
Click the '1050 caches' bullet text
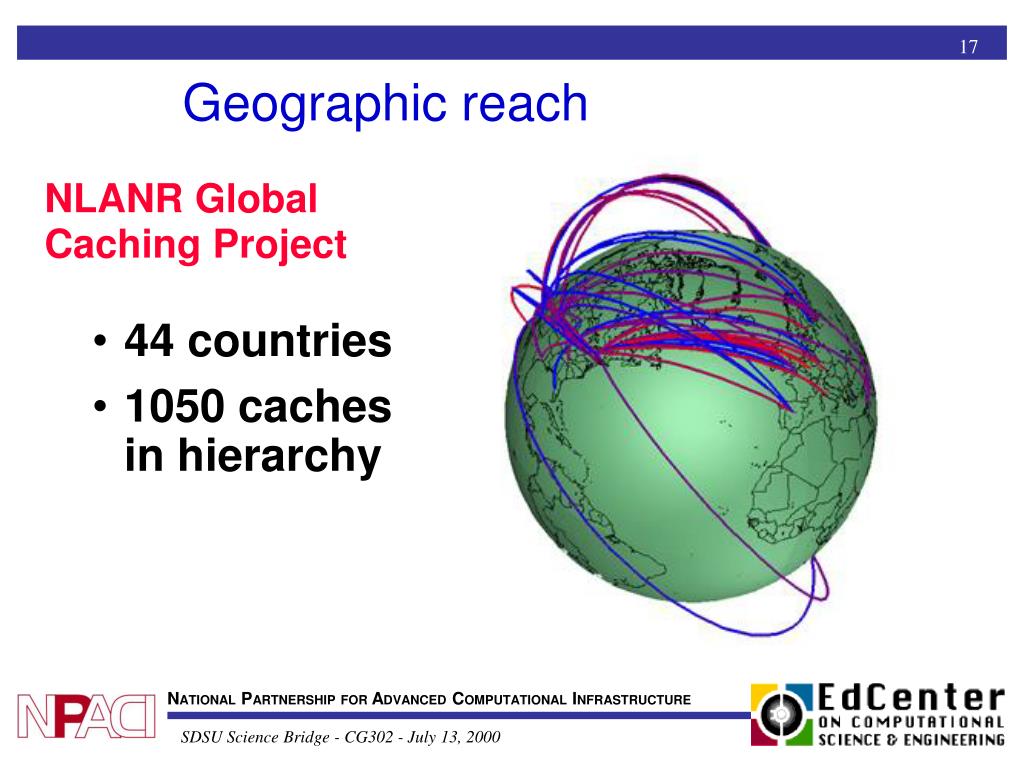[258, 406]
